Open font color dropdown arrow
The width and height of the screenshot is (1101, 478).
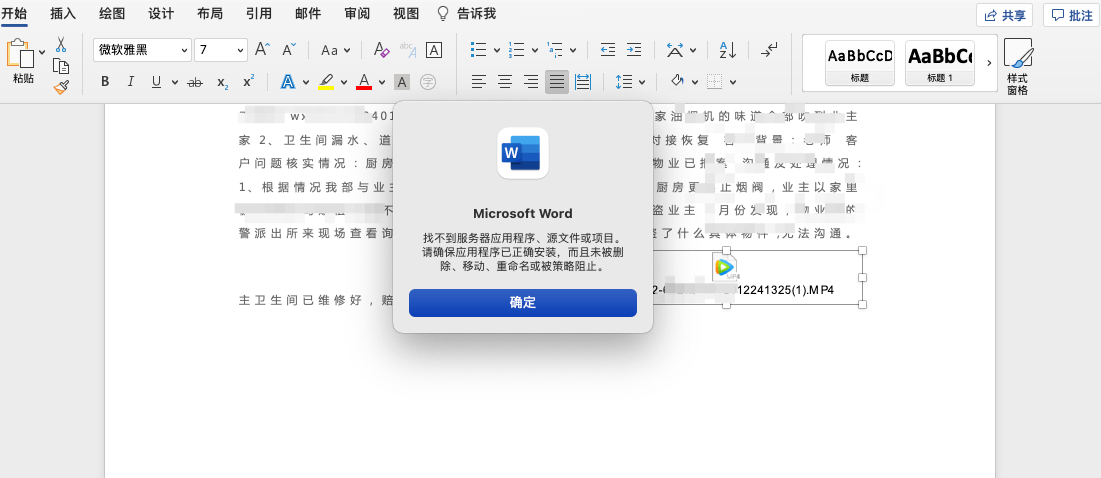point(381,83)
